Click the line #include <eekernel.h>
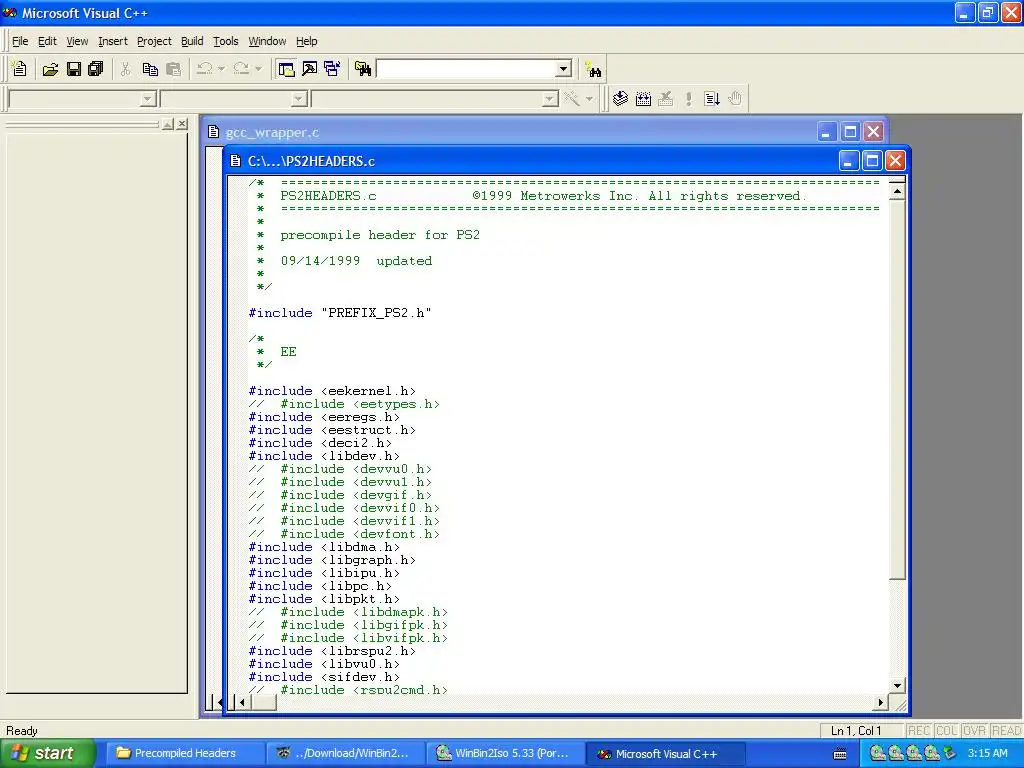This screenshot has height=768, width=1024. 332,391
